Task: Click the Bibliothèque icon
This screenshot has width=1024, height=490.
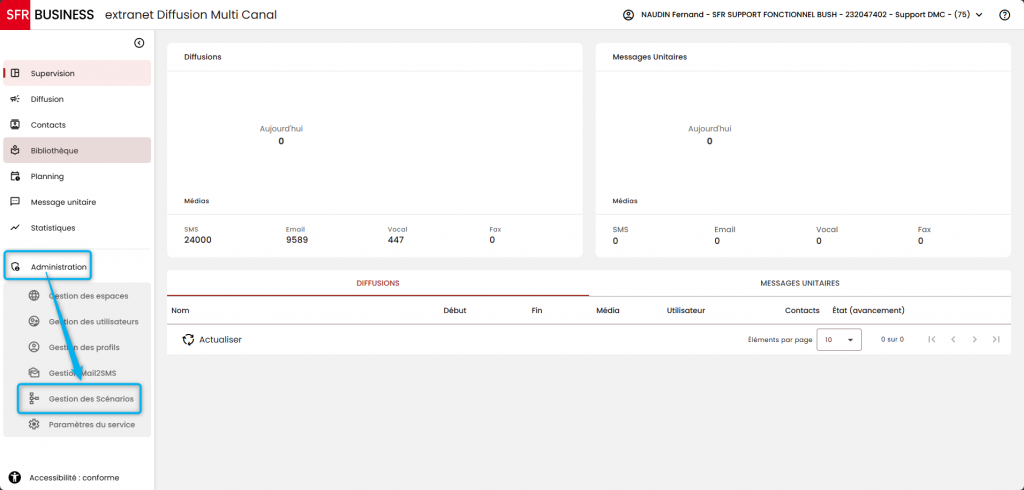Action: click(x=15, y=150)
